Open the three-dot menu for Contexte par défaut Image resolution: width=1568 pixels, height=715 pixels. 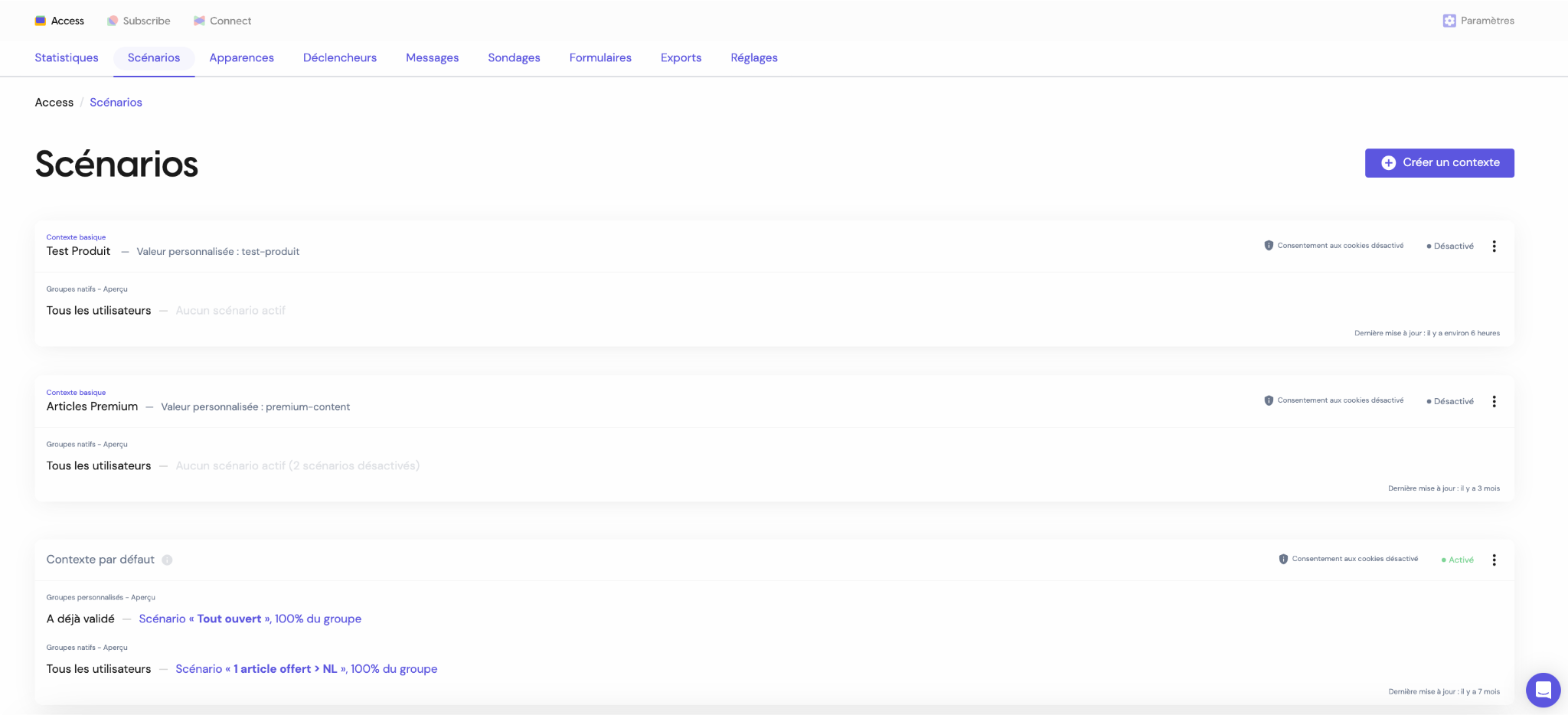point(1494,560)
